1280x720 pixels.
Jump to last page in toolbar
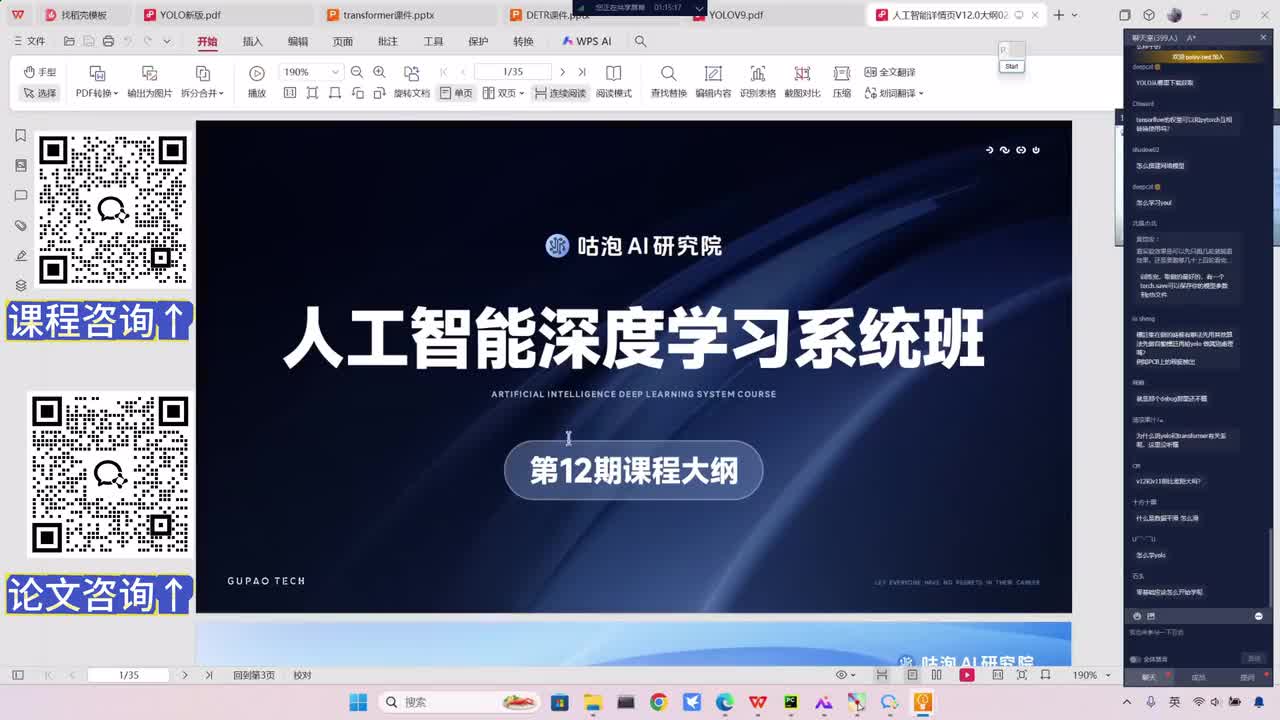click(581, 72)
